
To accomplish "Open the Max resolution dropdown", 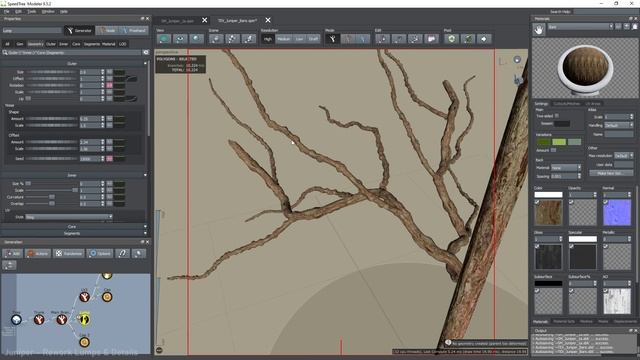I will 623,156.
